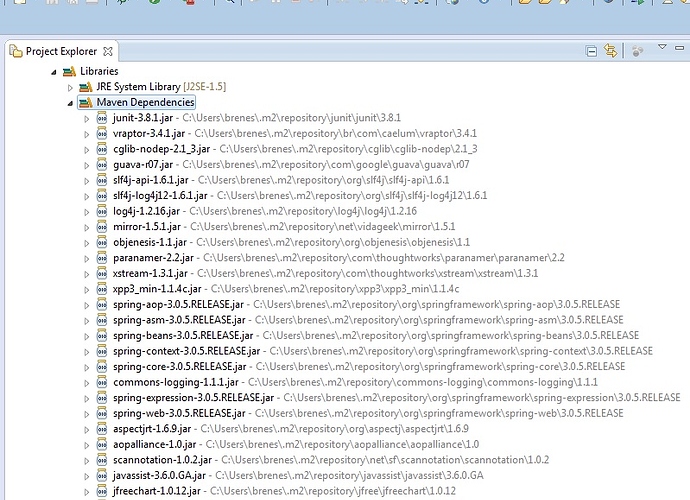
Task: Click the spring-aop-3.0.5.RELEASE.jar jar icon
Action: 102,304
